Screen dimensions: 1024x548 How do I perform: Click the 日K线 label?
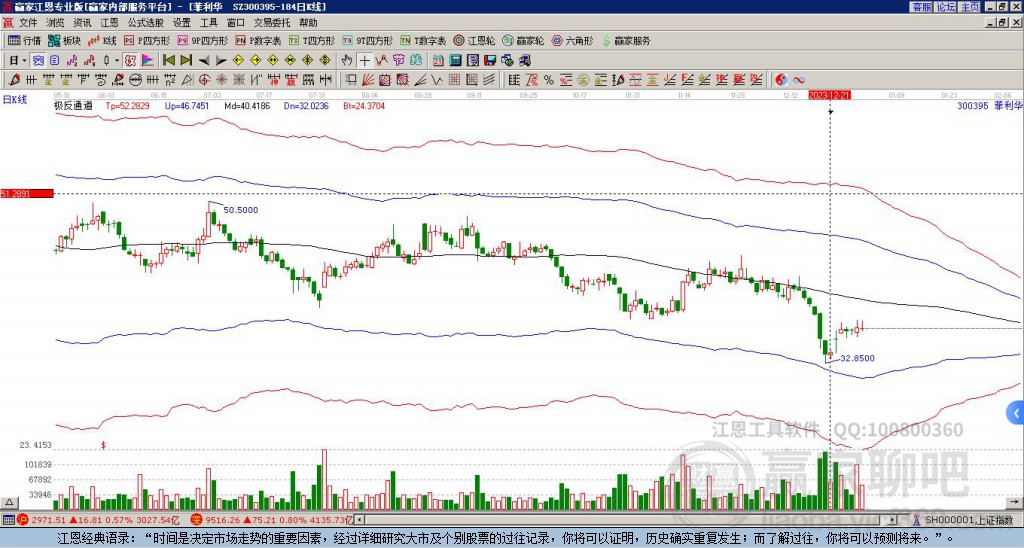(15, 100)
